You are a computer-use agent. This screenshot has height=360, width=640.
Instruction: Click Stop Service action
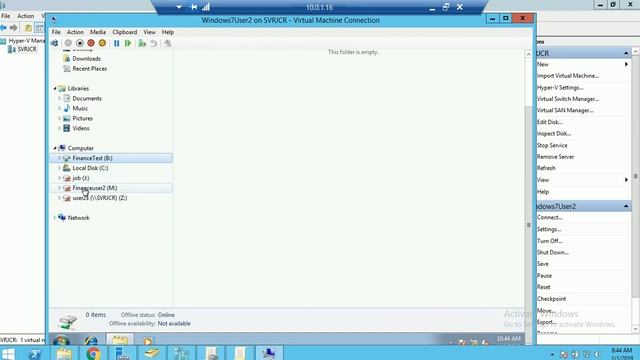552,145
